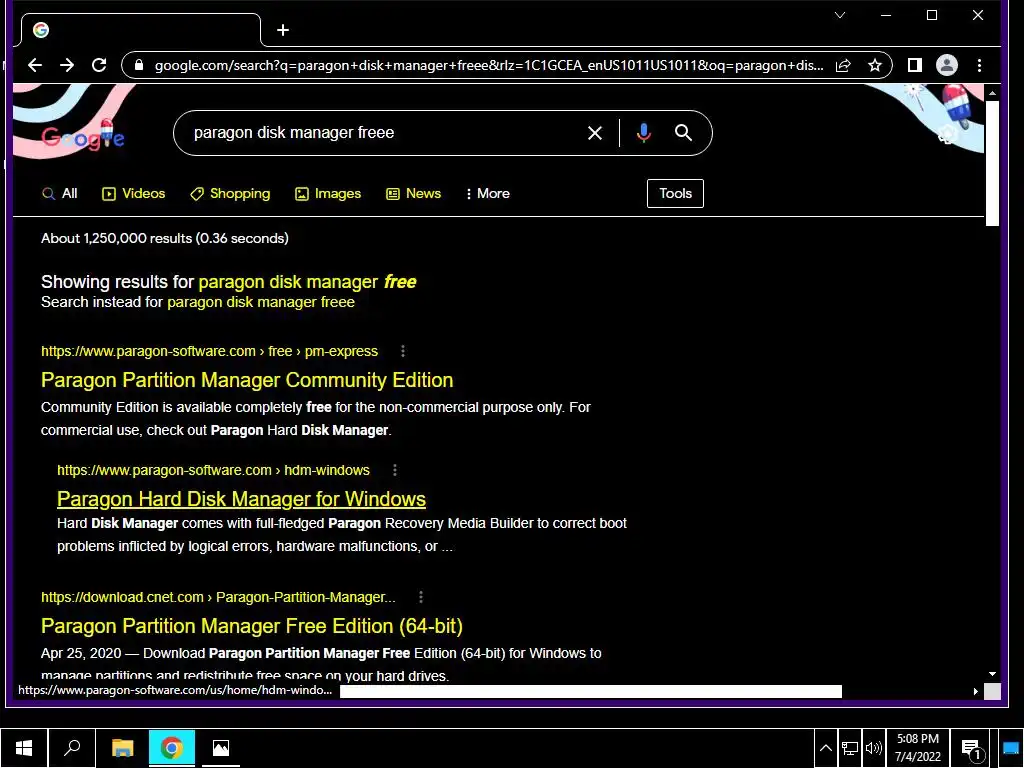Switch to News results
Image resolution: width=1024 pixels, height=768 pixels.
413,194
